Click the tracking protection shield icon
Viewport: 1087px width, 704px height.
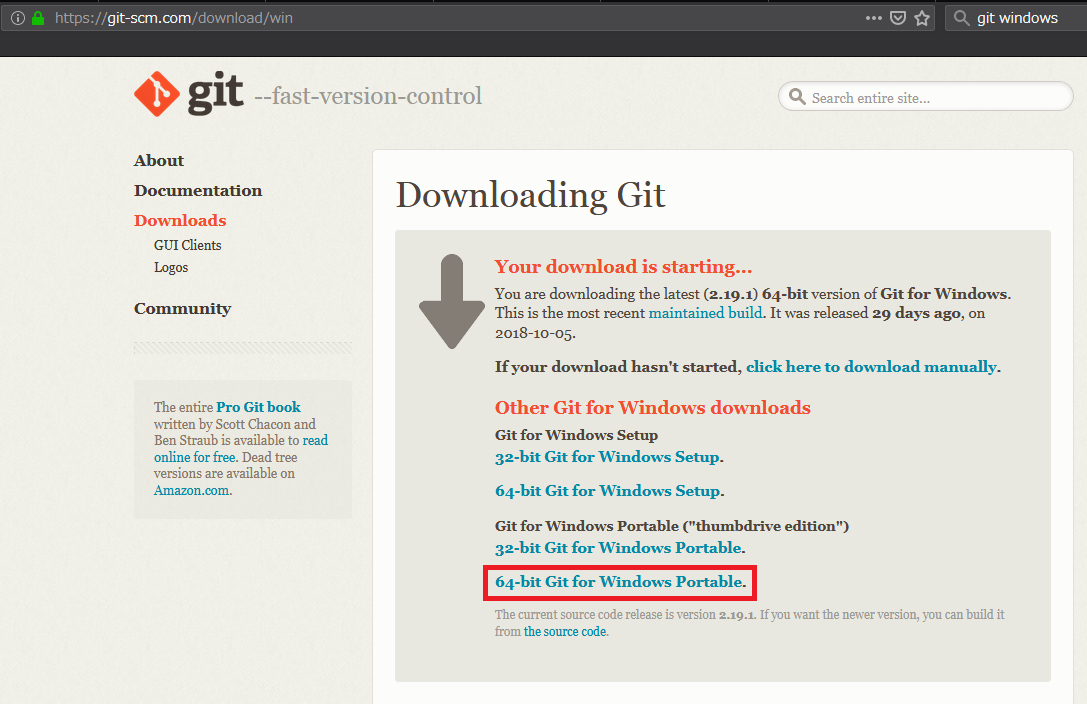click(x=897, y=17)
